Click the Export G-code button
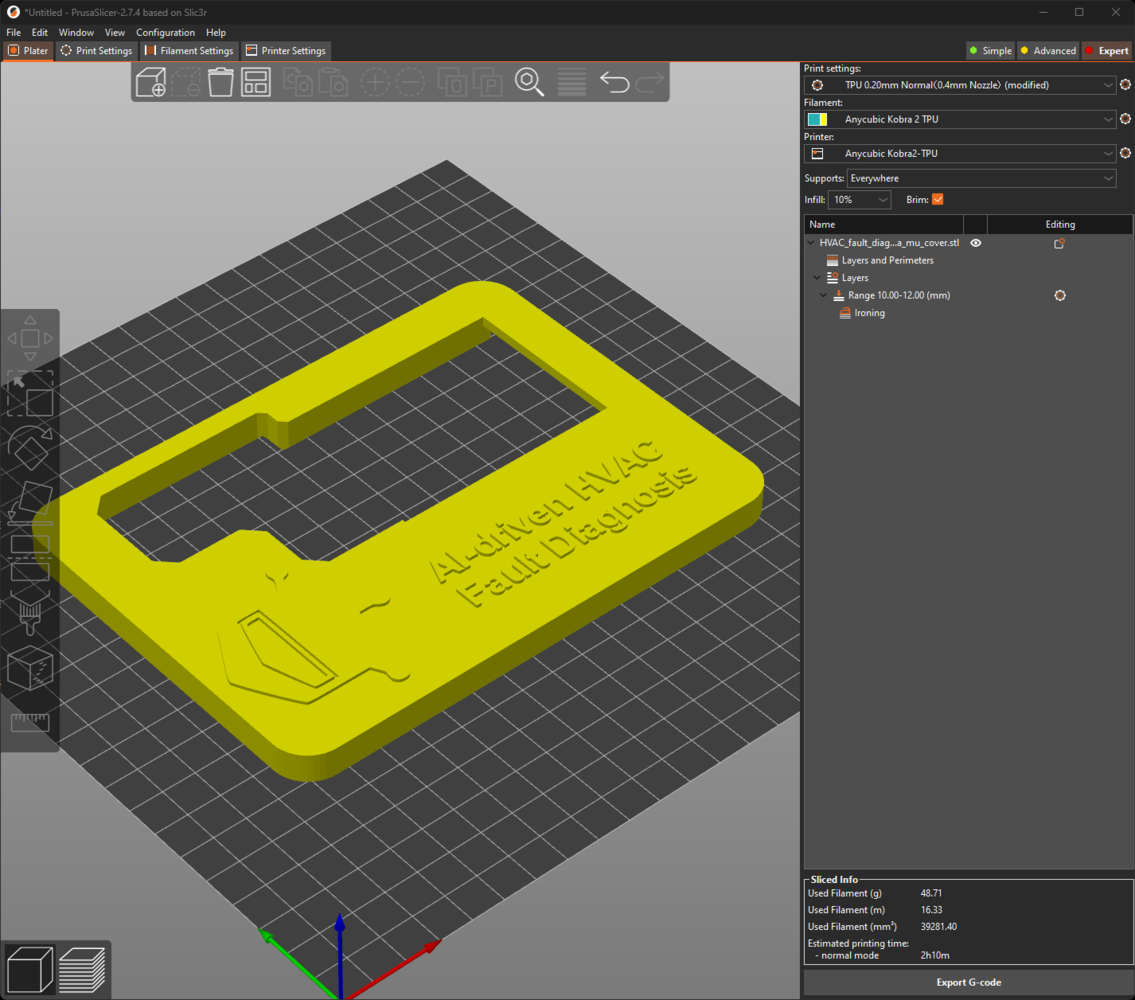1135x1000 pixels. (967, 982)
